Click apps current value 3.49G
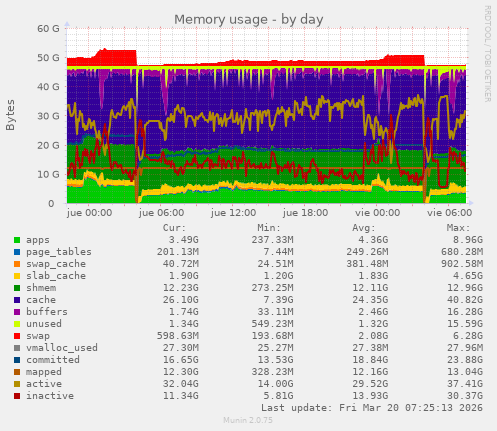497x431 pixels. 183,240
